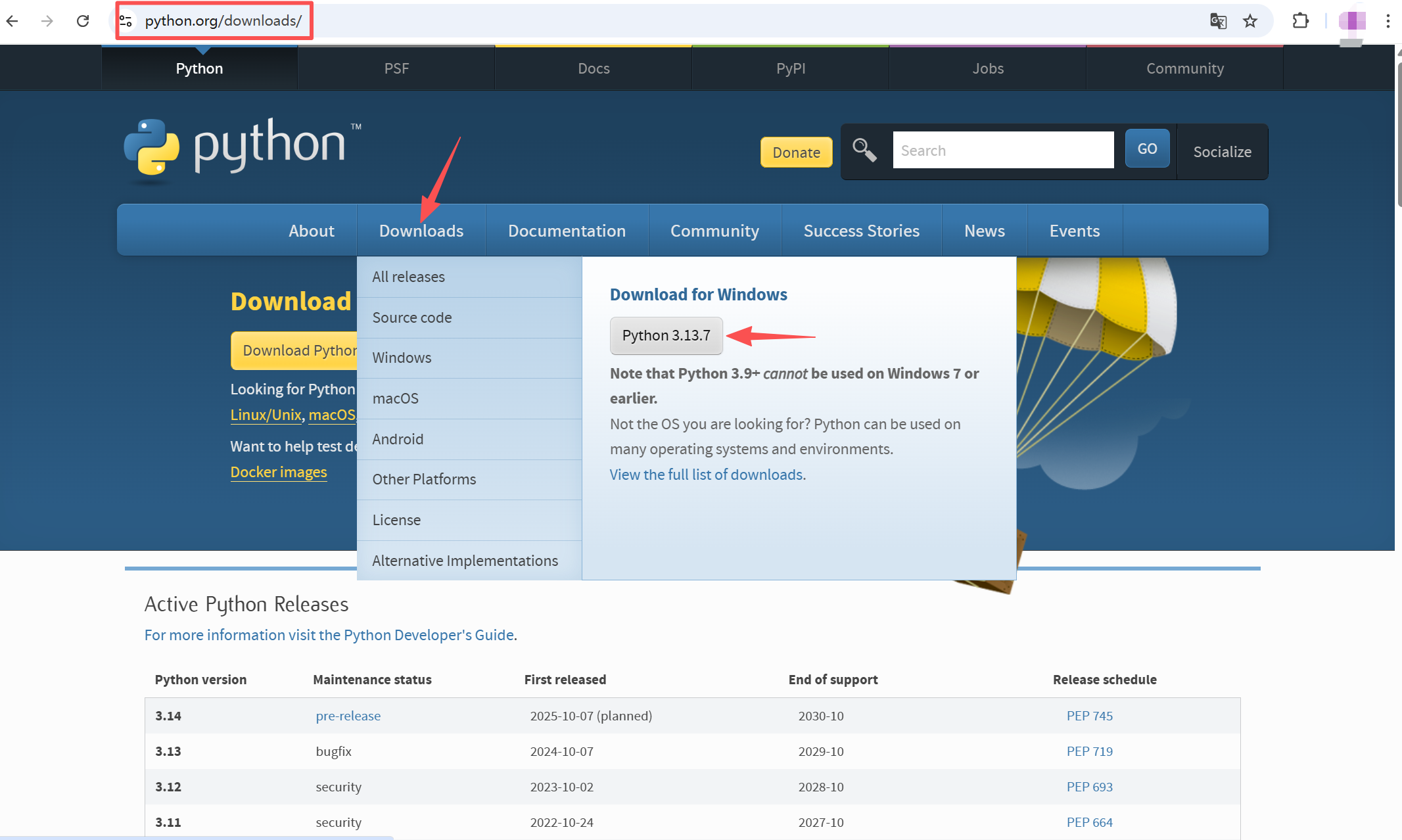Open Chrome's three-dot menu

pos(1388,21)
